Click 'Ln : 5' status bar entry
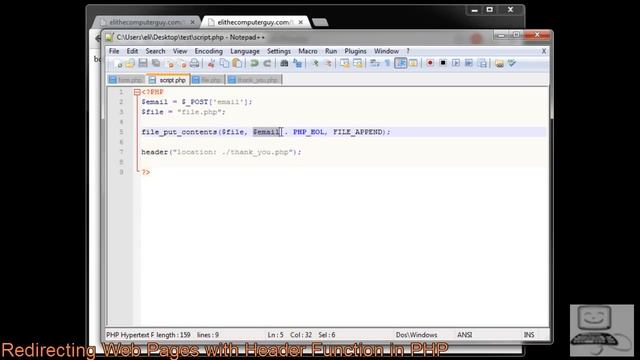 (276, 335)
